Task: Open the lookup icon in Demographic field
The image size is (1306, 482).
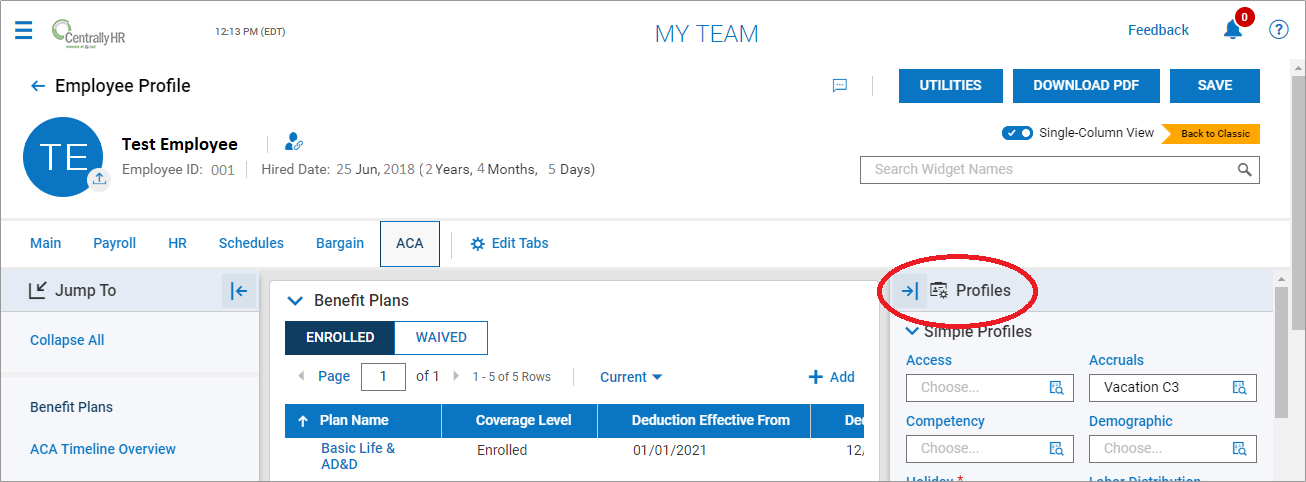Action: (1239, 449)
